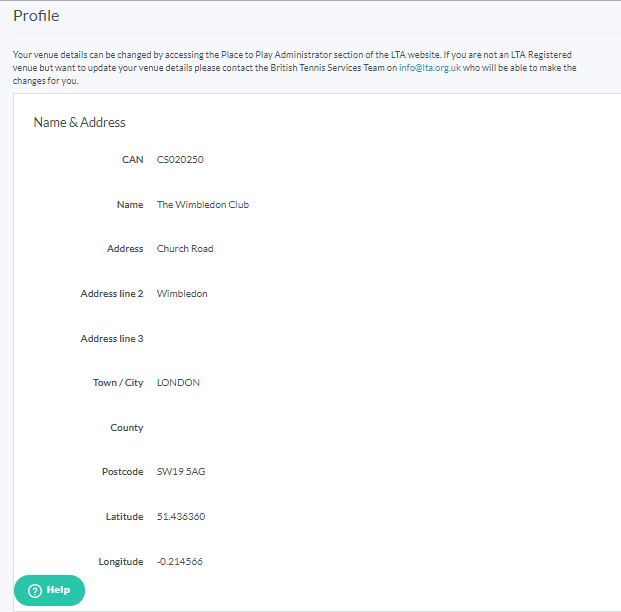The width and height of the screenshot is (621, 612).
Task: Click the LONDON town value
Action: [178, 383]
